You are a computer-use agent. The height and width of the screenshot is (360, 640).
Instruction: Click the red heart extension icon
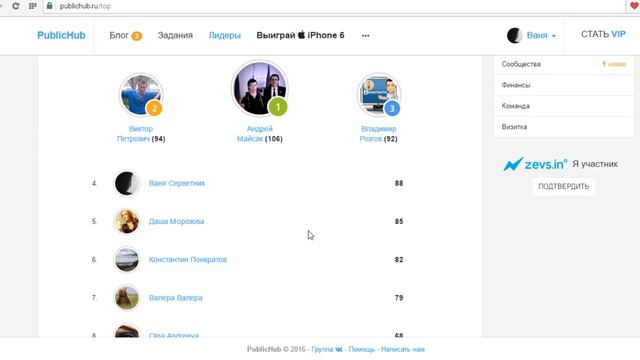pyautogui.click(x=634, y=6)
